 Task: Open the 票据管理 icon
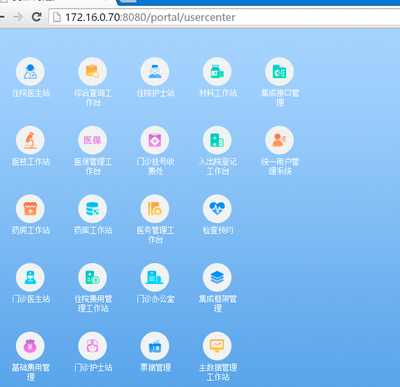155,346
